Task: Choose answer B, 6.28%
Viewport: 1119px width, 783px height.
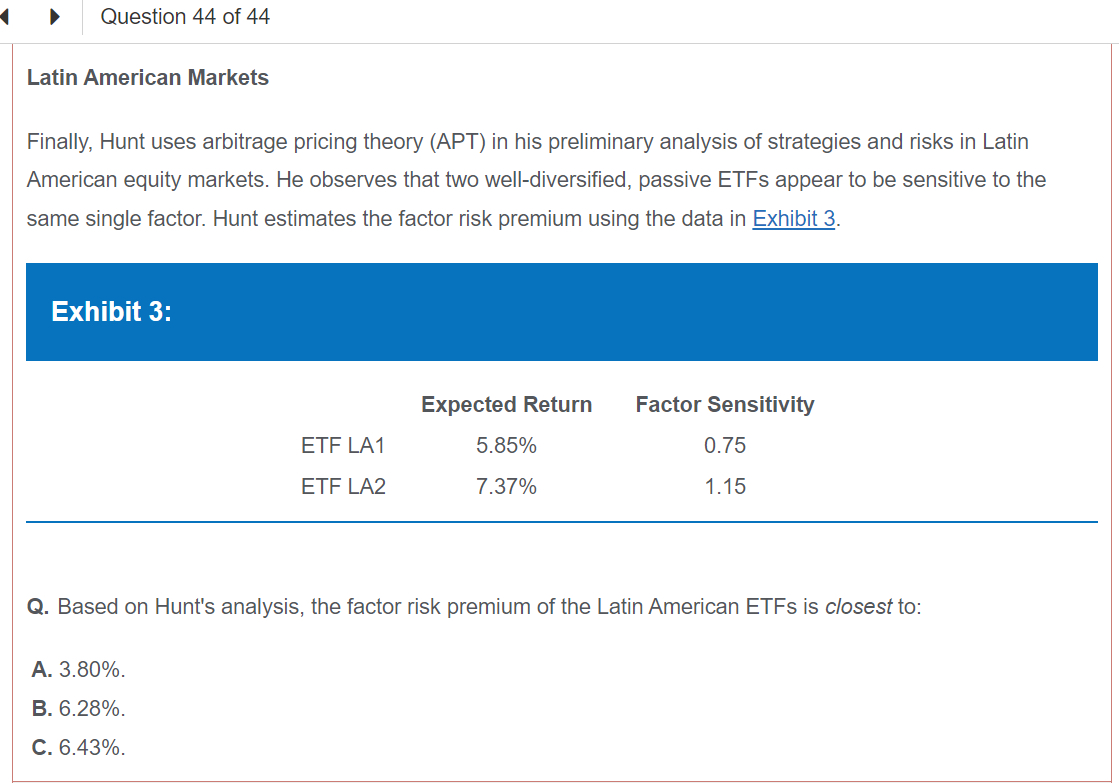Action: 79,708
